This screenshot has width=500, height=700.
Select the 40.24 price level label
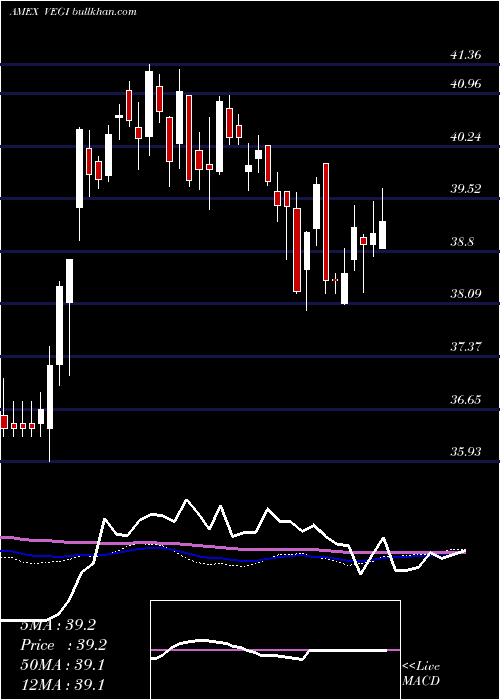(x=466, y=137)
